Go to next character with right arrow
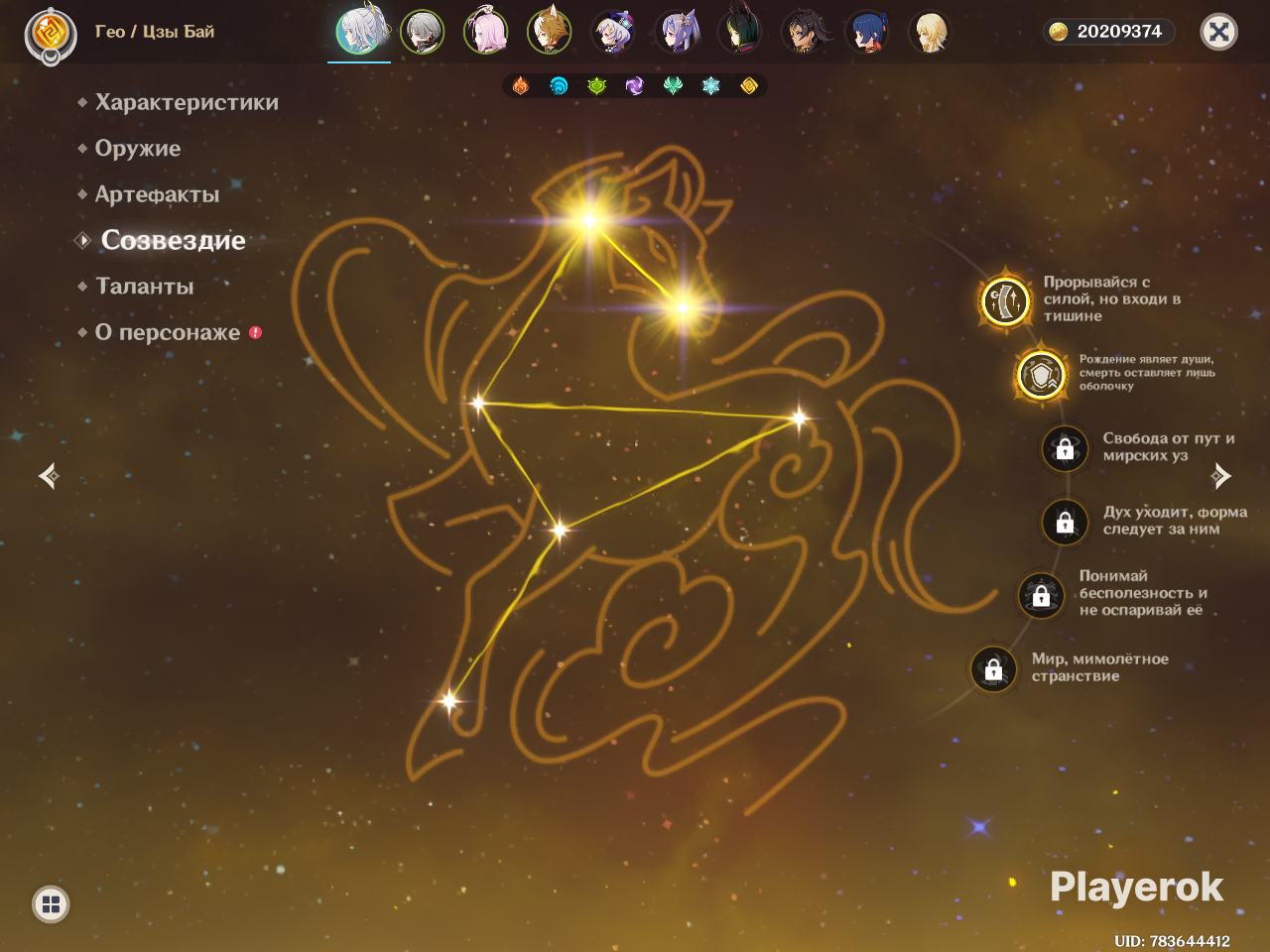 [1220, 476]
